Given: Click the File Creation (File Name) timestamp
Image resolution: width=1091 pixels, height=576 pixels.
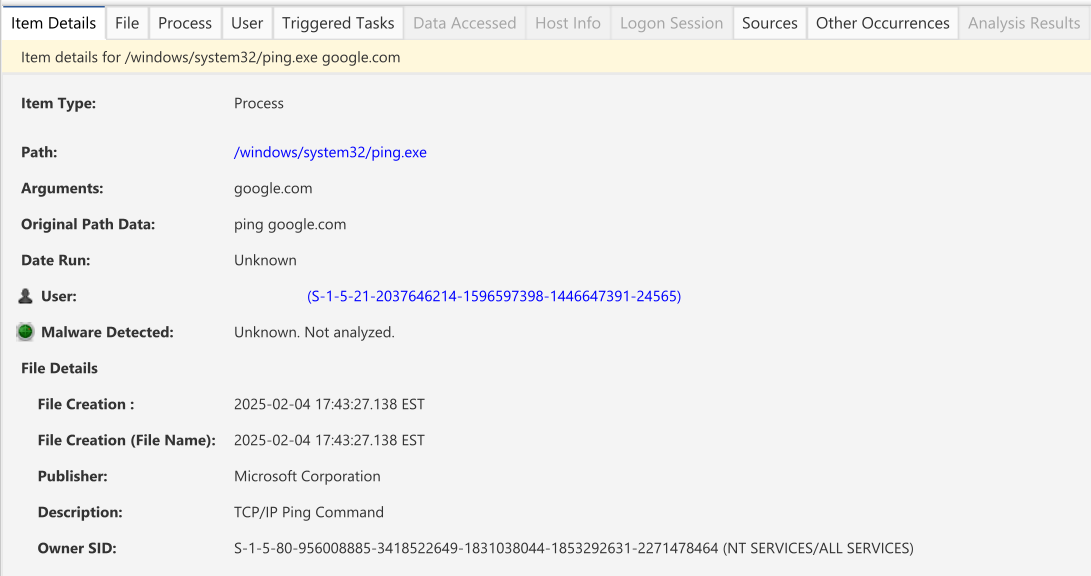Looking at the screenshot, I should pyautogui.click(x=329, y=440).
